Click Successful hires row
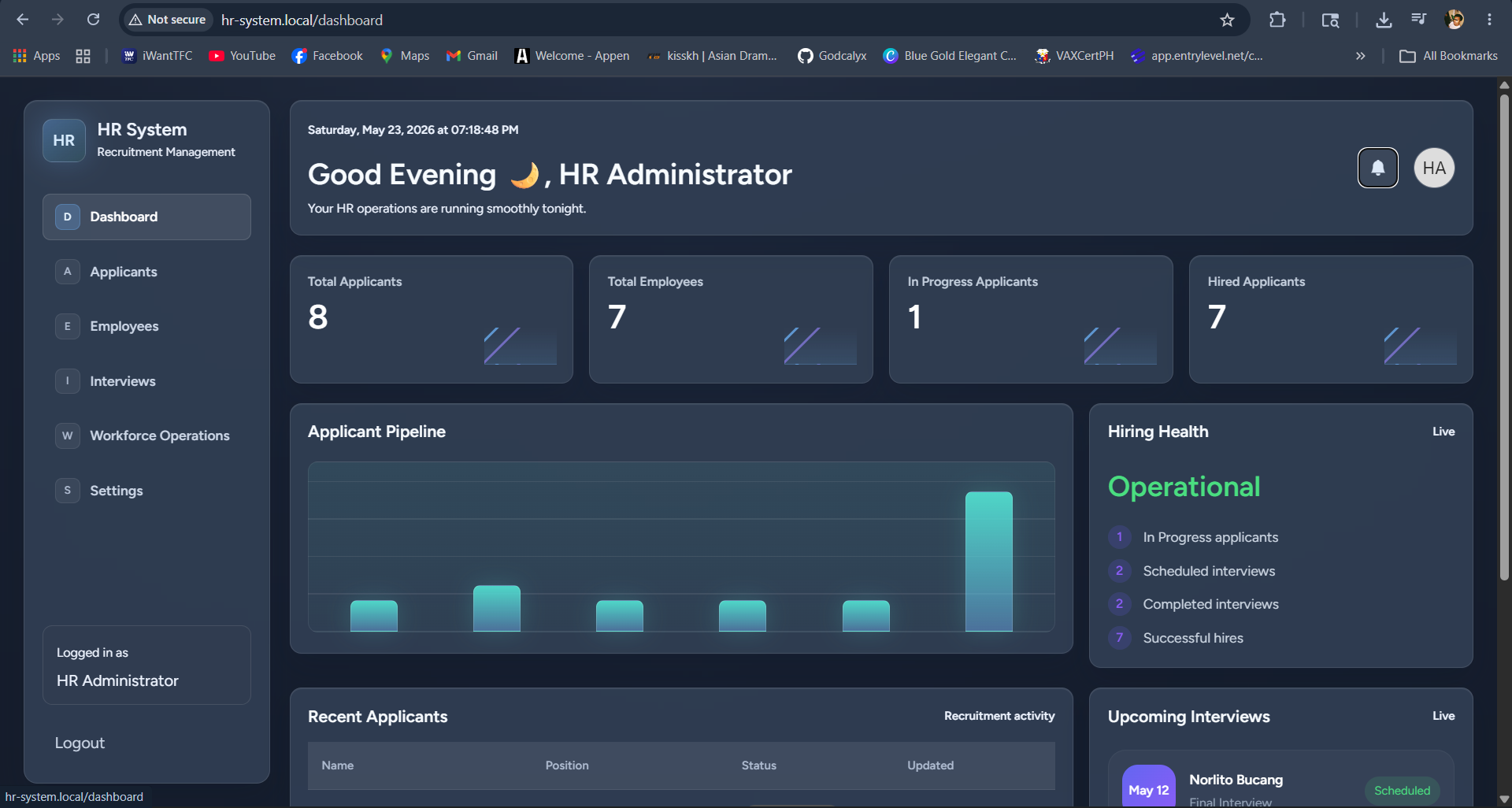This screenshot has width=1512, height=808. coord(1280,638)
